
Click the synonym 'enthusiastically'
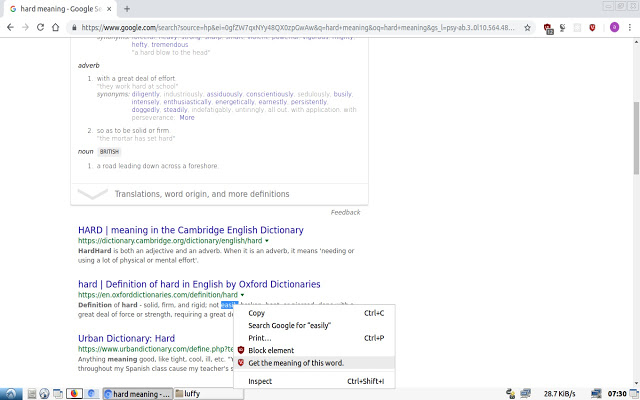[187, 102]
